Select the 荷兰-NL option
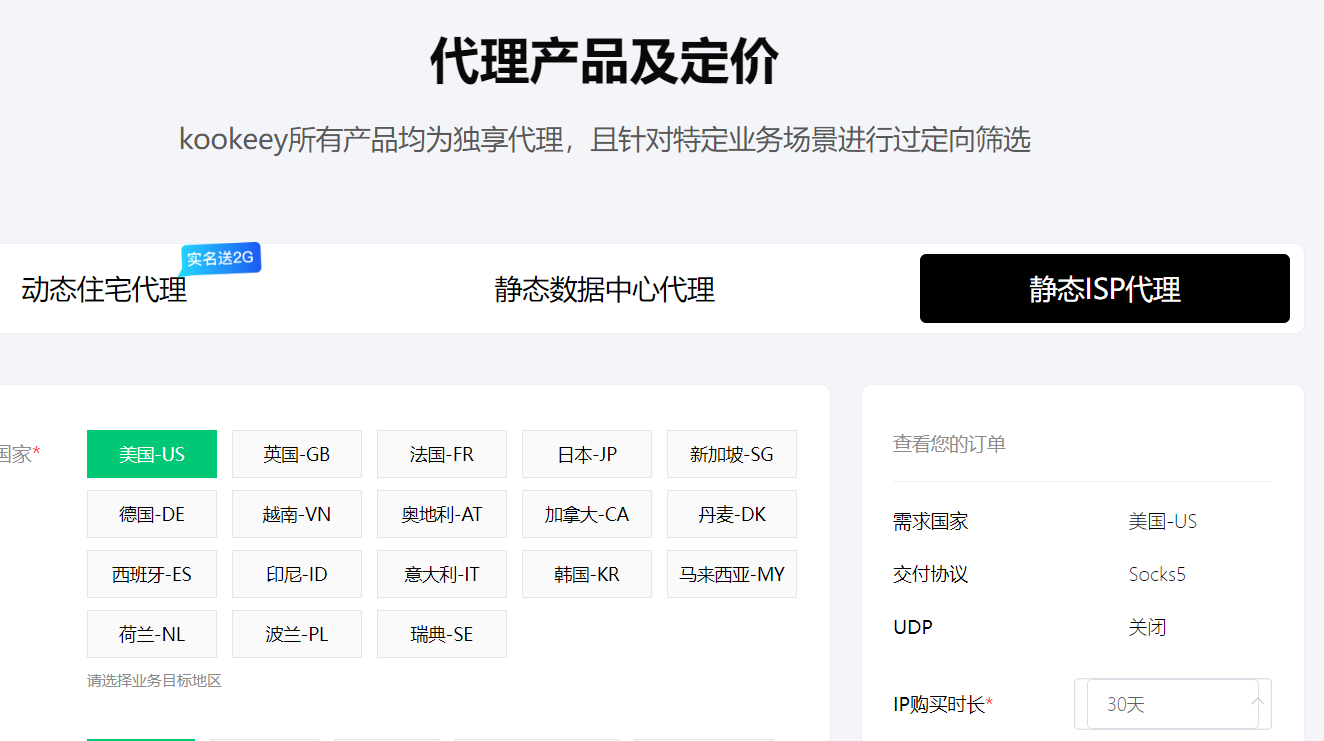 pyautogui.click(x=151, y=634)
